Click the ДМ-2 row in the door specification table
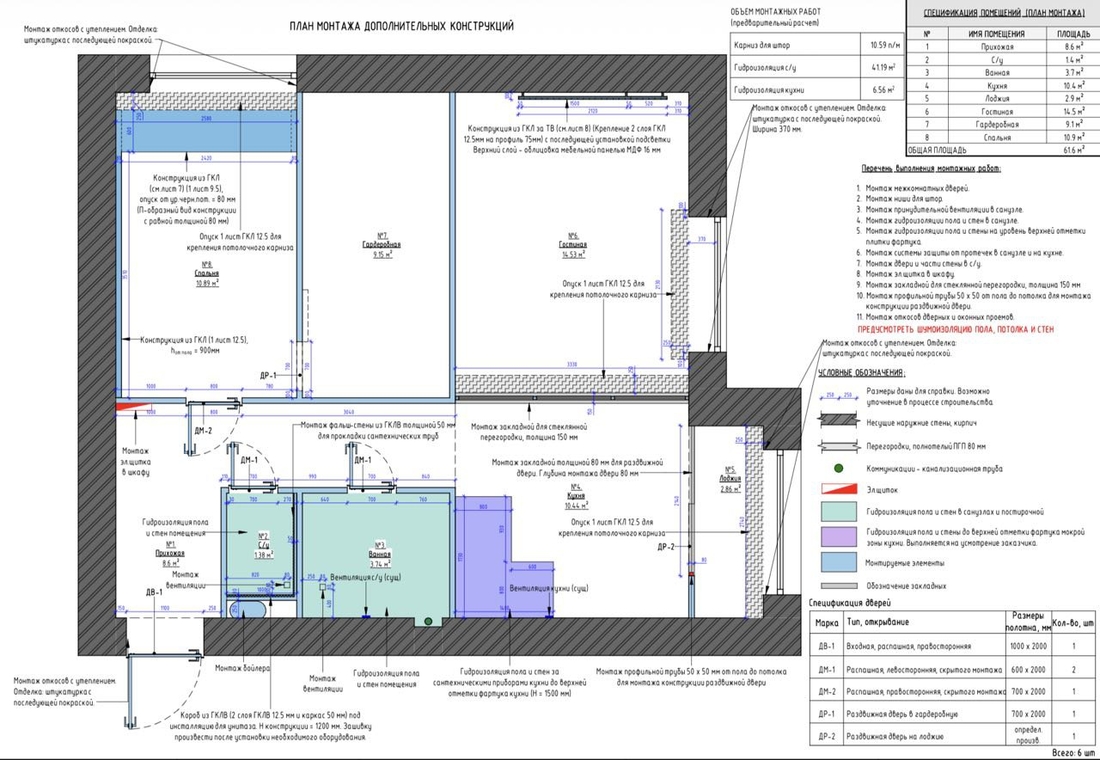 (x=952, y=692)
